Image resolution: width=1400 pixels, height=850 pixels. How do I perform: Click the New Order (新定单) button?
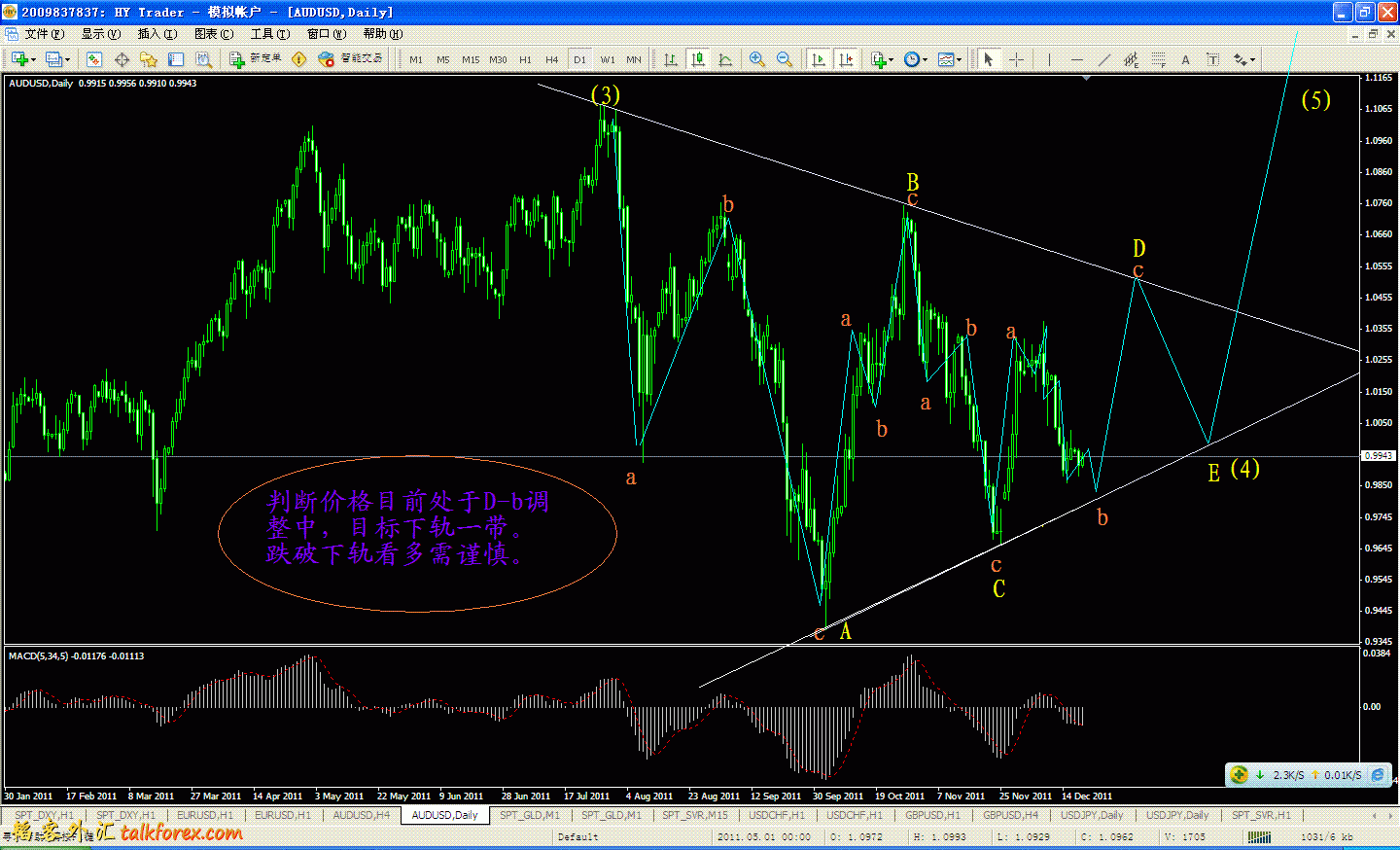pos(255,59)
